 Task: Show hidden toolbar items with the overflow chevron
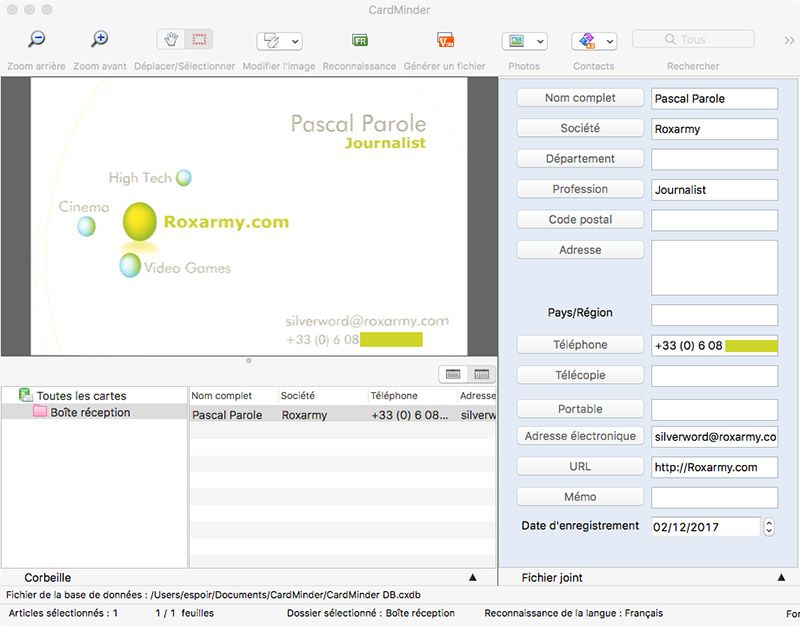coord(789,40)
